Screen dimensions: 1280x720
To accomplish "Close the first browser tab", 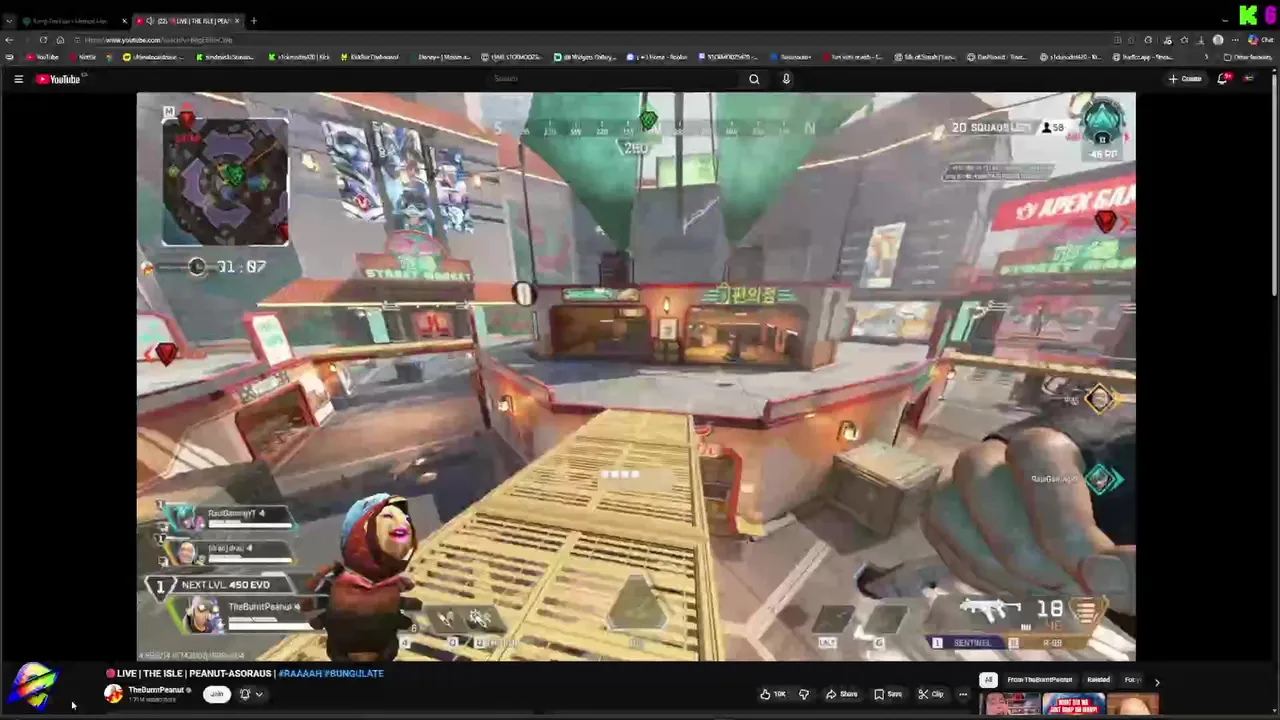I will click(124, 20).
